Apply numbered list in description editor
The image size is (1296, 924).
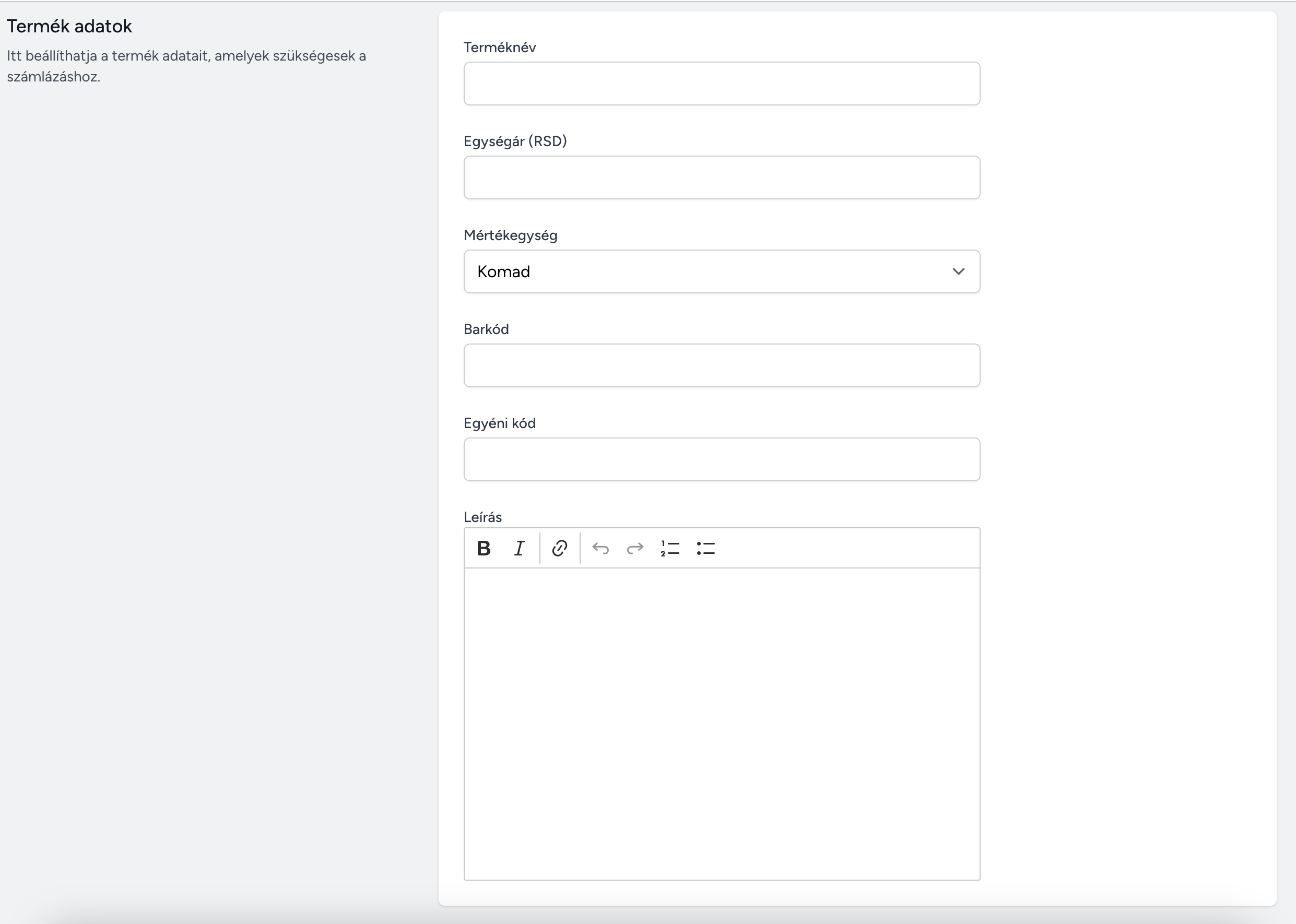click(670, 548)
